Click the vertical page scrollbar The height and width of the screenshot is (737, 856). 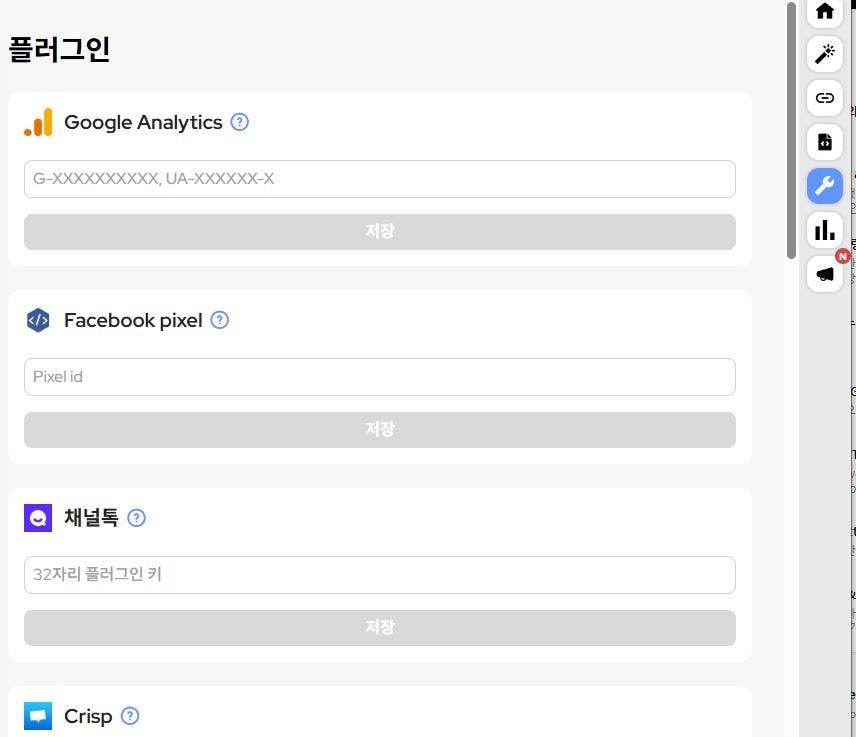coord(791,130)
